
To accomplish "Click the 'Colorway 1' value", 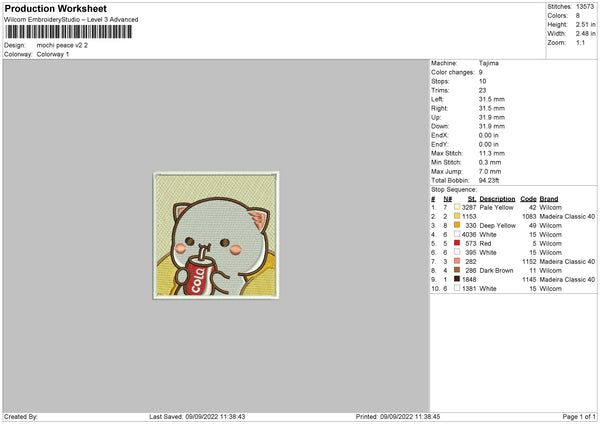I will (x=53, y=54).
